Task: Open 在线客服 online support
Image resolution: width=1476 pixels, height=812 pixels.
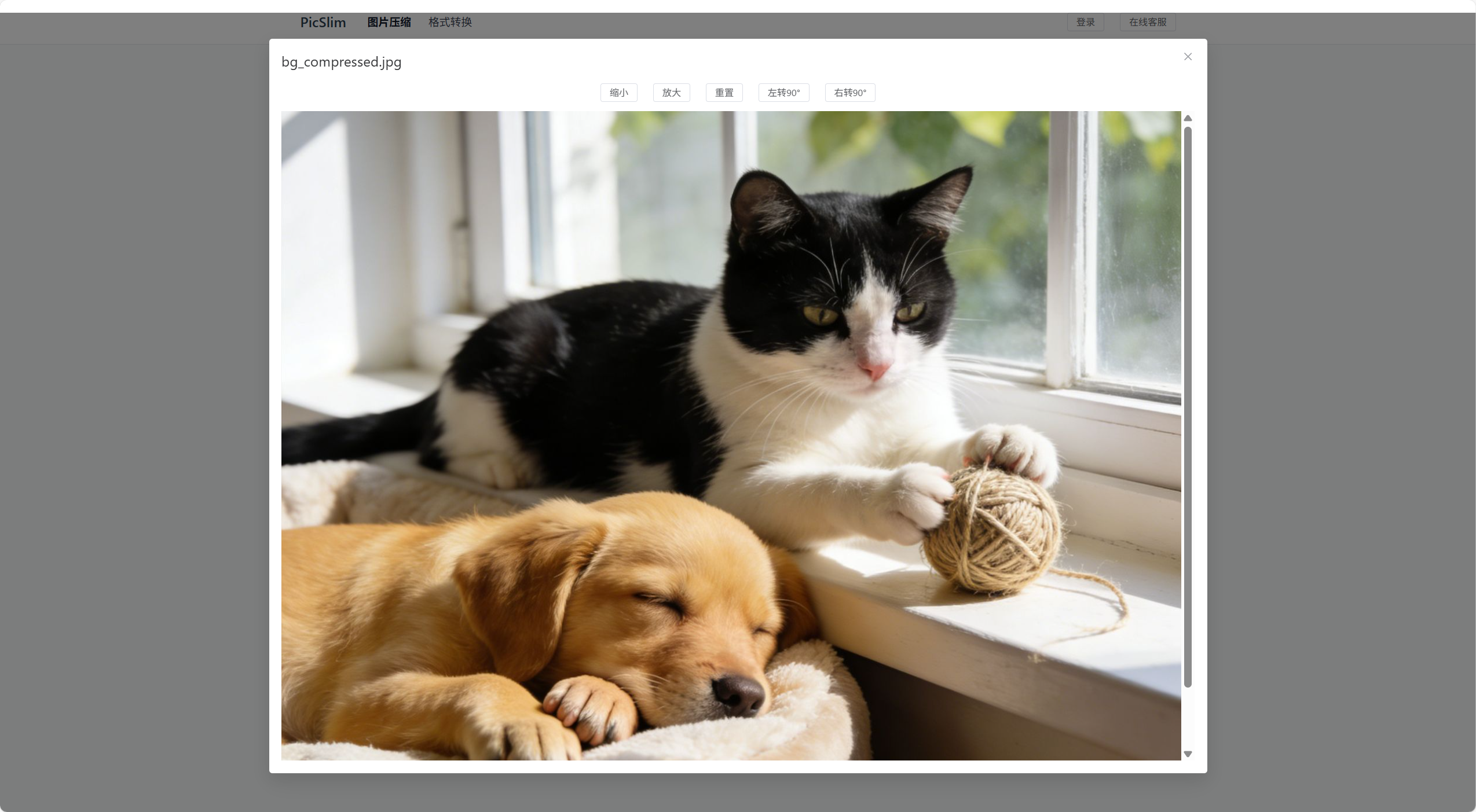Action: coord(1147,22)
